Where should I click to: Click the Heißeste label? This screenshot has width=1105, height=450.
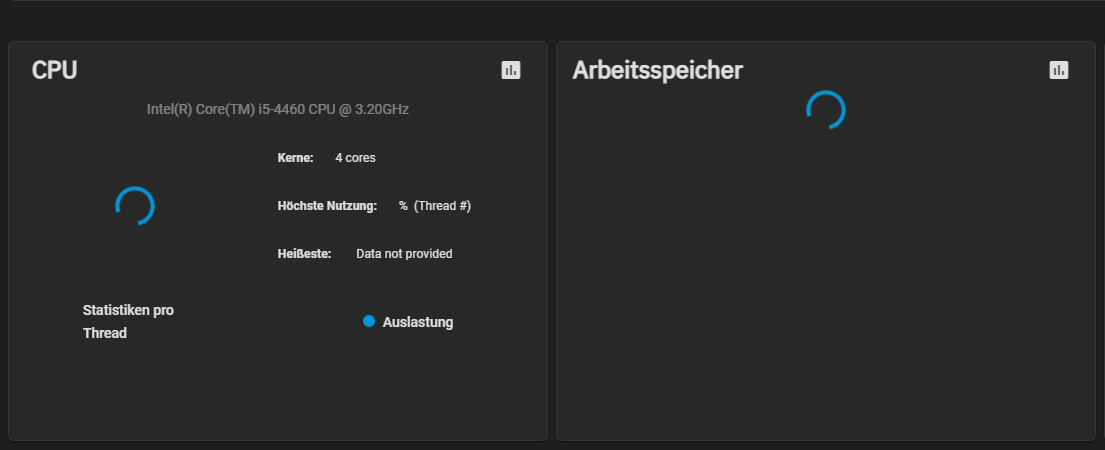(x=304, y=254)
